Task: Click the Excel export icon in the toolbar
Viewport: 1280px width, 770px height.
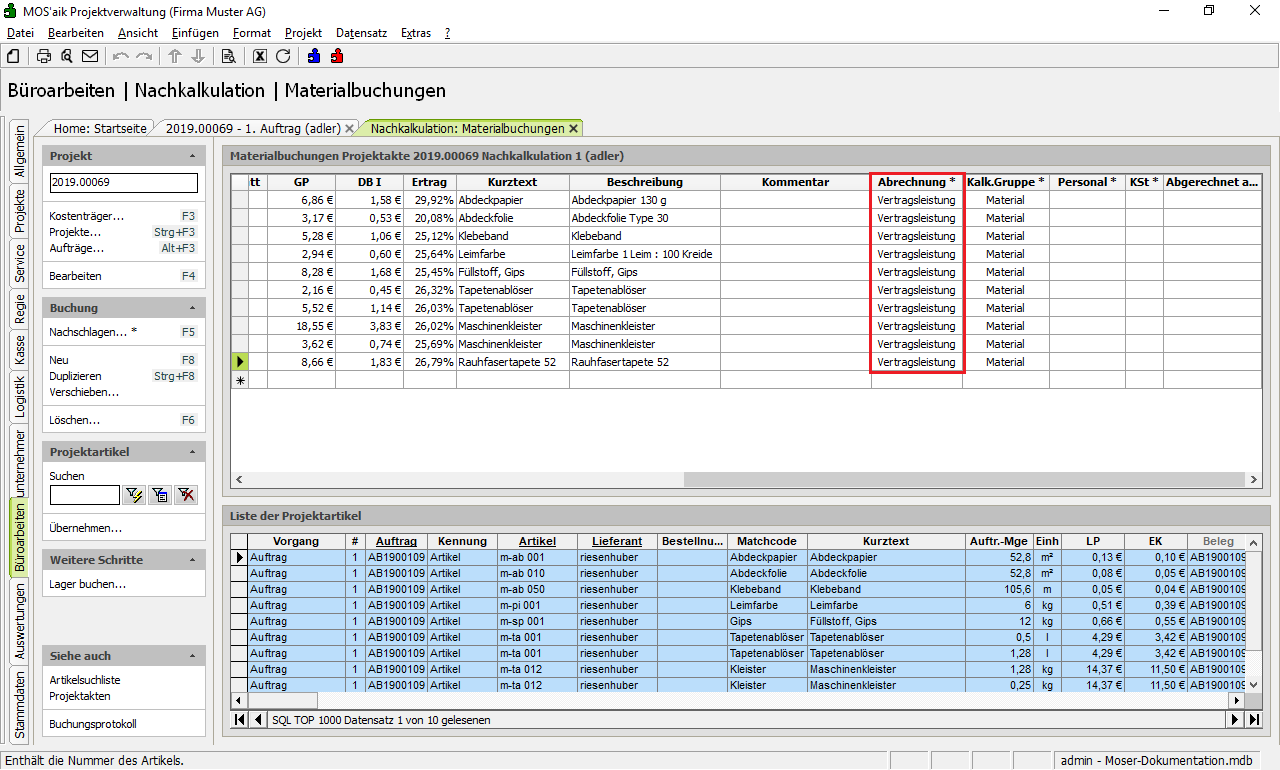Action: [260, 56]
